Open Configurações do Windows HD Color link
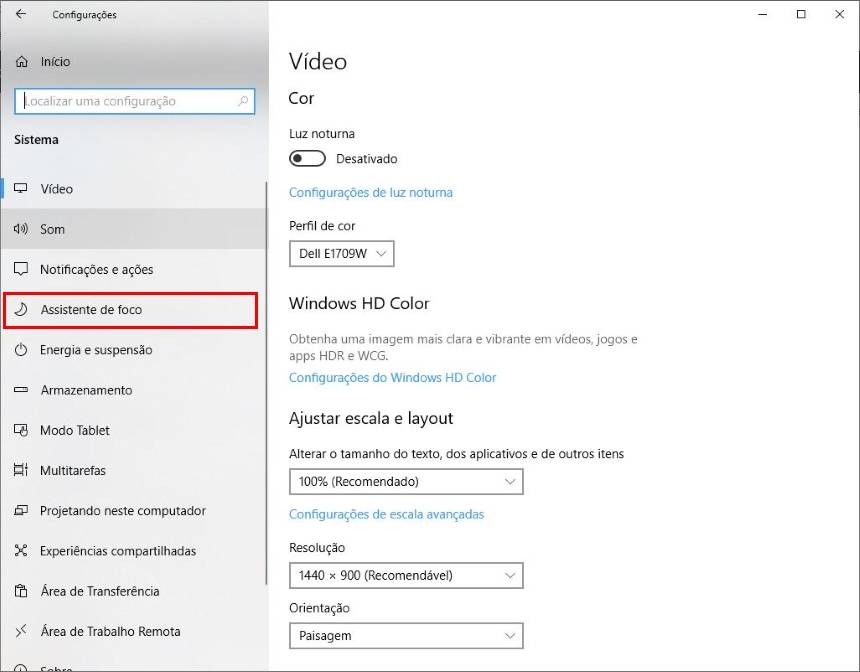 [393, 377]
